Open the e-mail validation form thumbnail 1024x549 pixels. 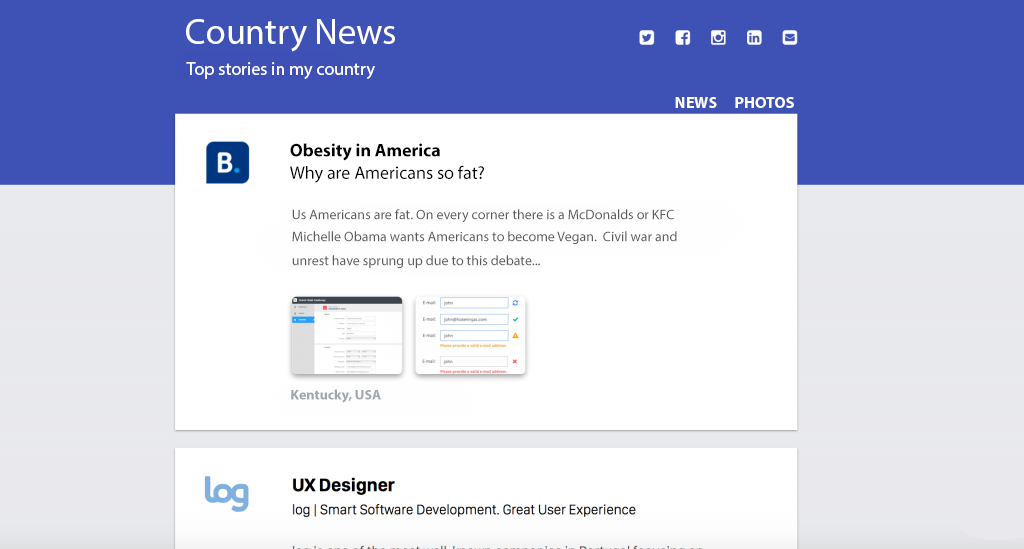pos(470,335)
